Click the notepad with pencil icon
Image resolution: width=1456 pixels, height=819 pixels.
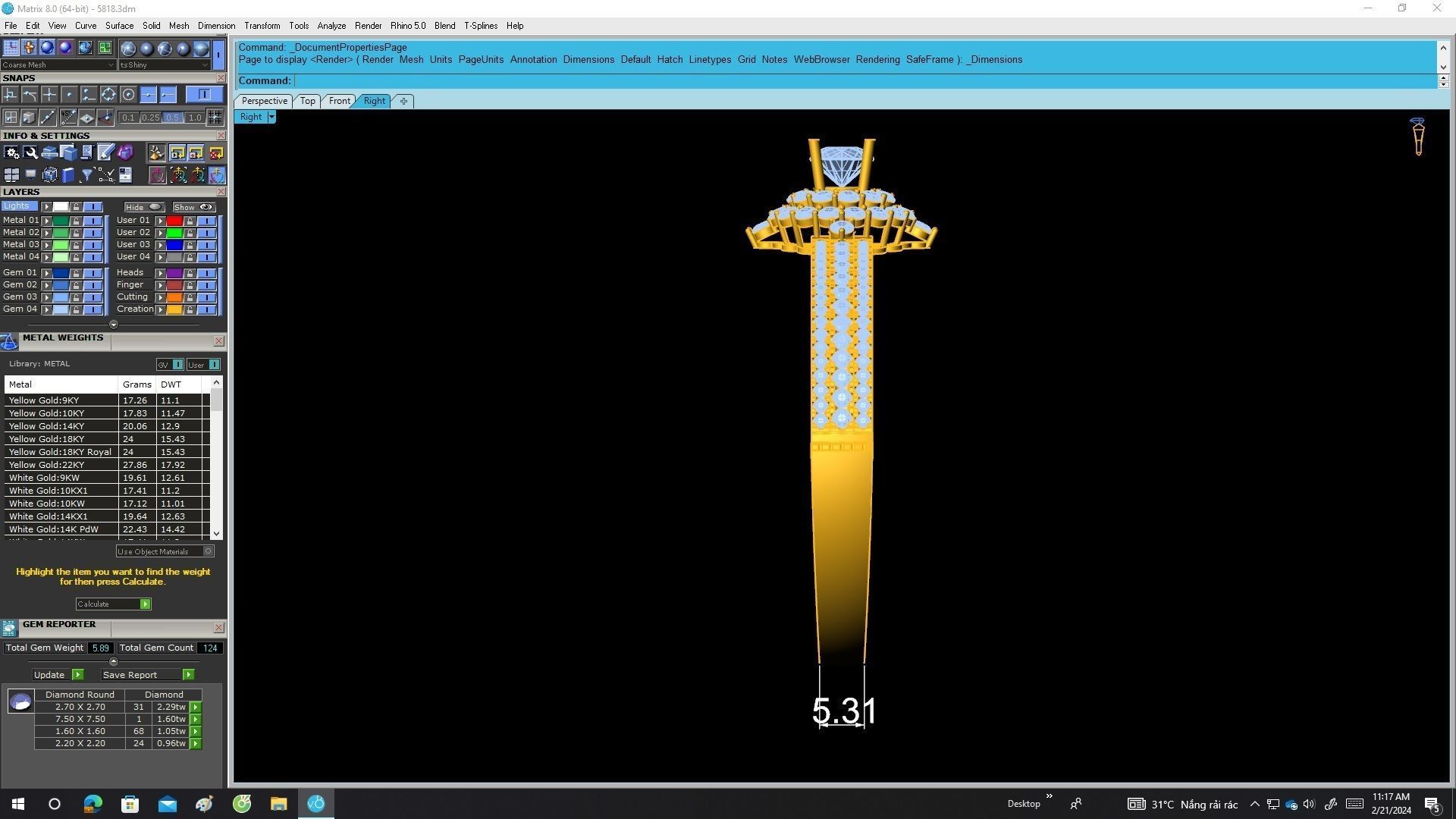point(105,153)
